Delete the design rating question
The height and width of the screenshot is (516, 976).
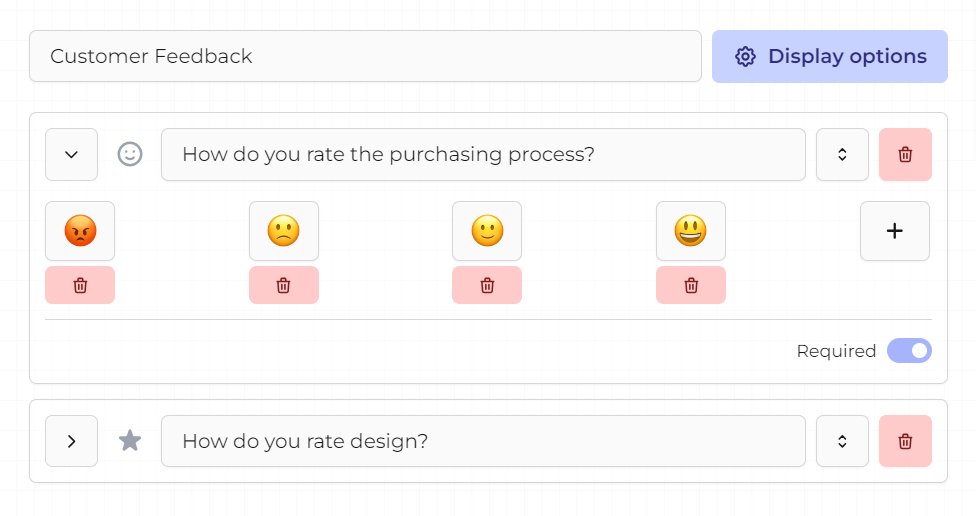(905, 441)
